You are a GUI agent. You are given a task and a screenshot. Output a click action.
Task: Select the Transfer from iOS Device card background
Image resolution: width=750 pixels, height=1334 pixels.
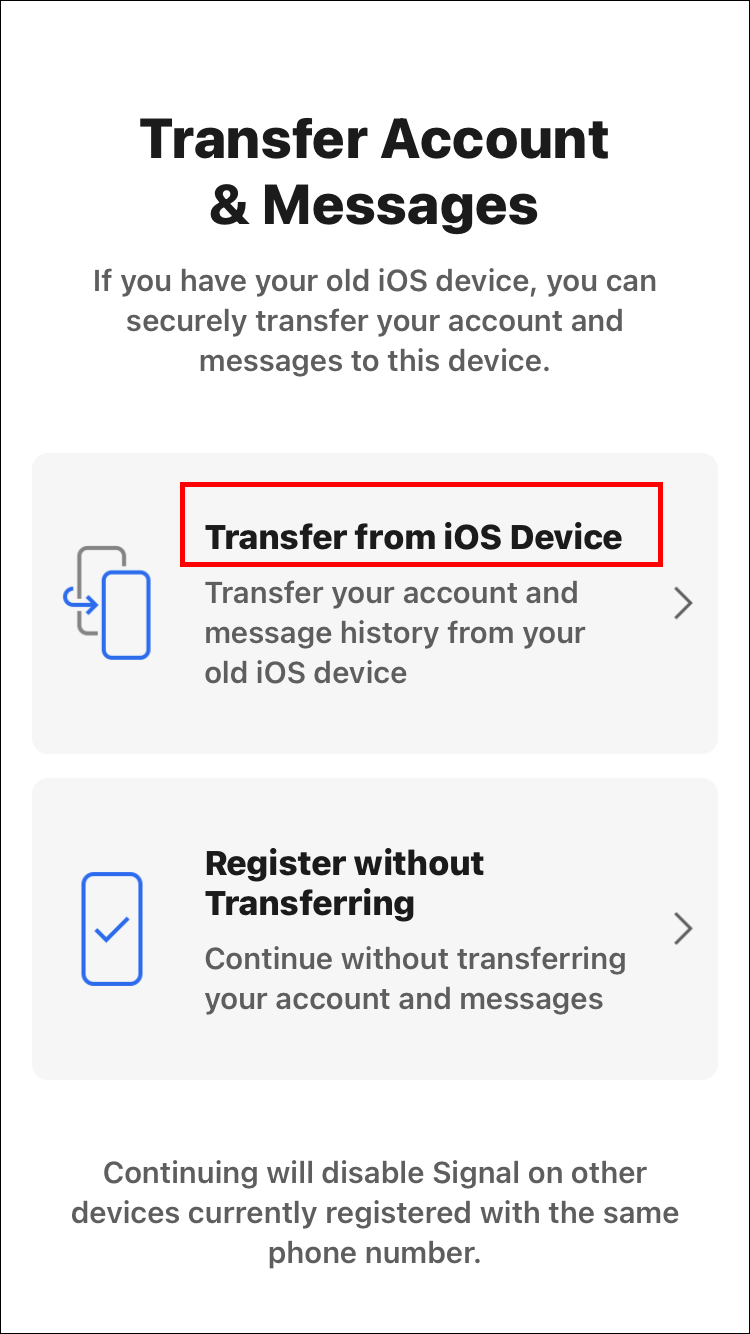point(375,603)
